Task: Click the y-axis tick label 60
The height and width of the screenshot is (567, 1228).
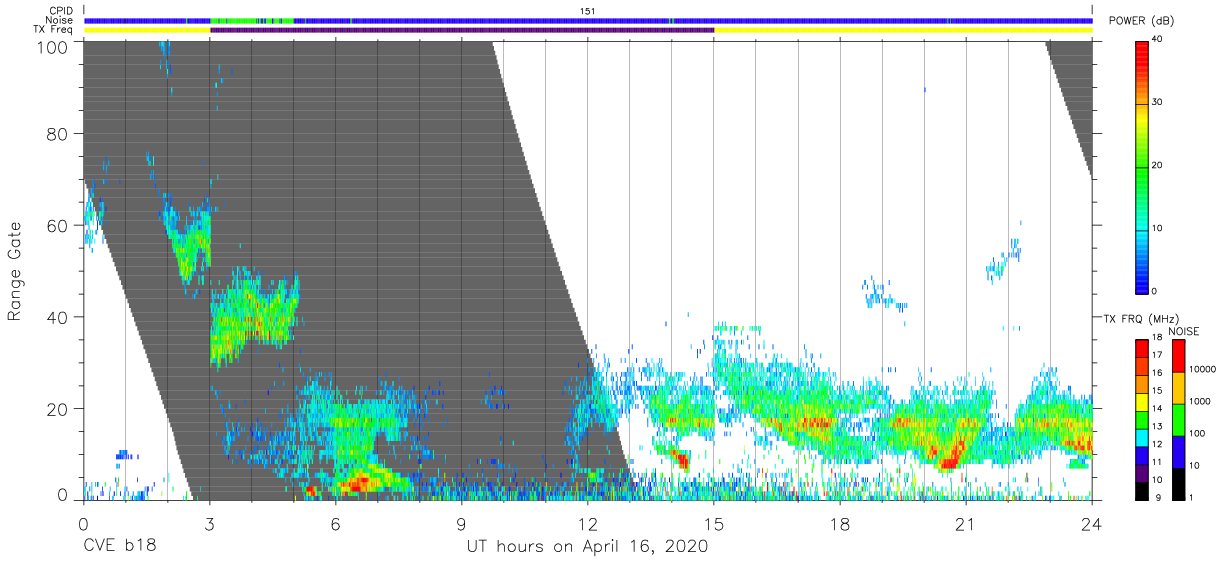Action: [x=58, y=225]
